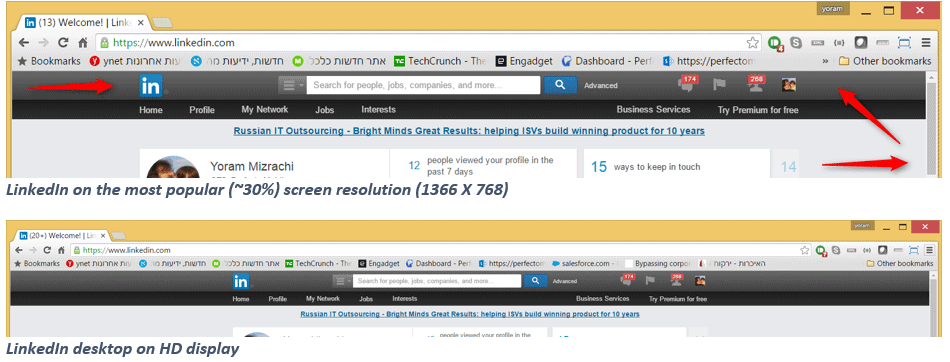The height and width of the screenshot is (362, 950).
Task: Select Interests in the bottom LinkedIn navigation
Action: [x=405, y=298]
